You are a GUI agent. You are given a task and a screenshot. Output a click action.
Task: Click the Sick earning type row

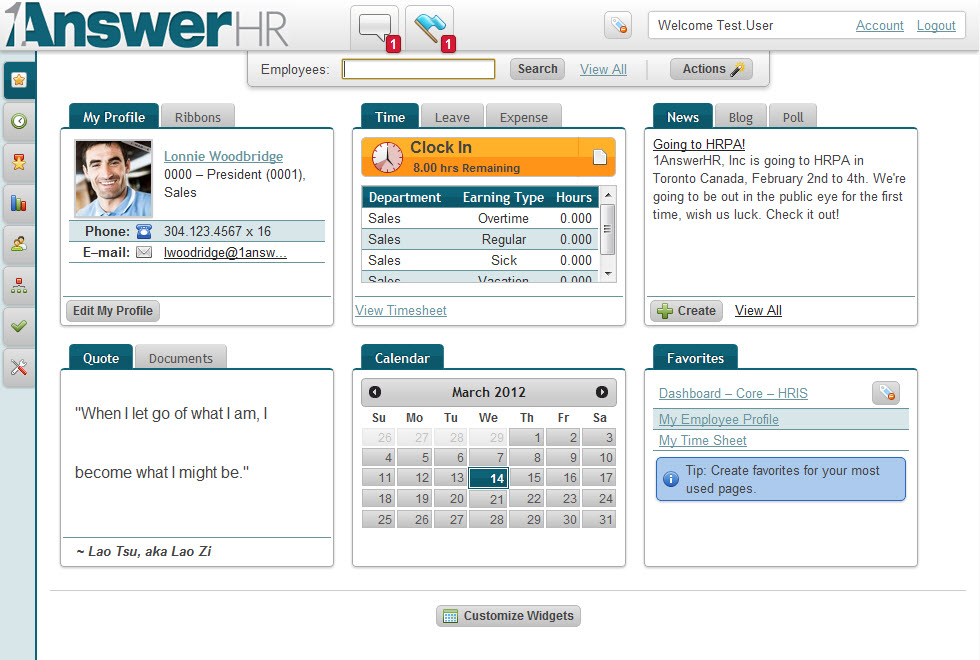[480, 260]
